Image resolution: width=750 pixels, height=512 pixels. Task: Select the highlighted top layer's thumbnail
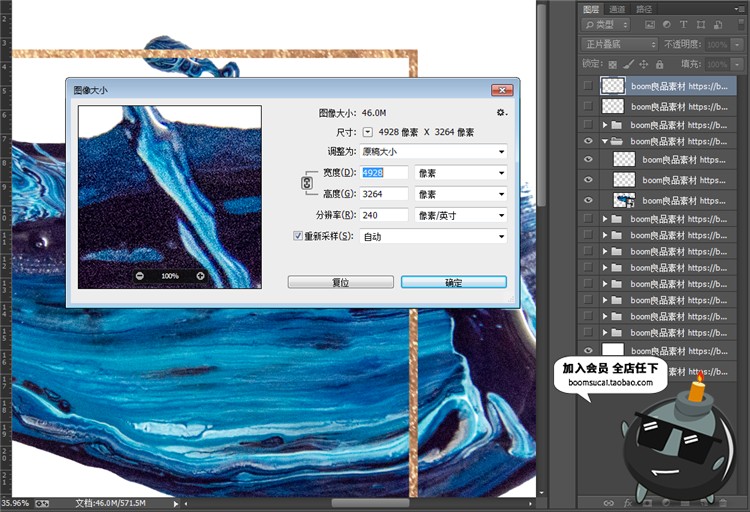coord(613,86)
